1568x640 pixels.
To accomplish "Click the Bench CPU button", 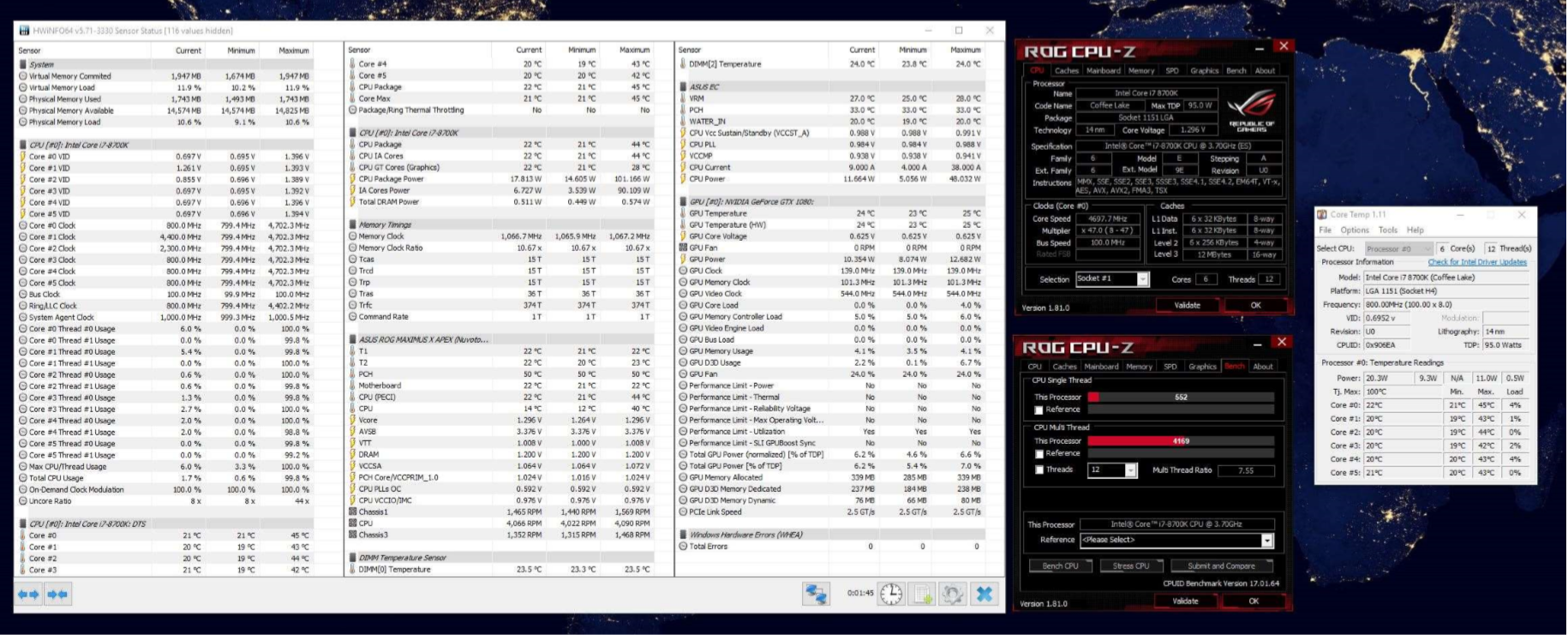I will point(1060,566).
